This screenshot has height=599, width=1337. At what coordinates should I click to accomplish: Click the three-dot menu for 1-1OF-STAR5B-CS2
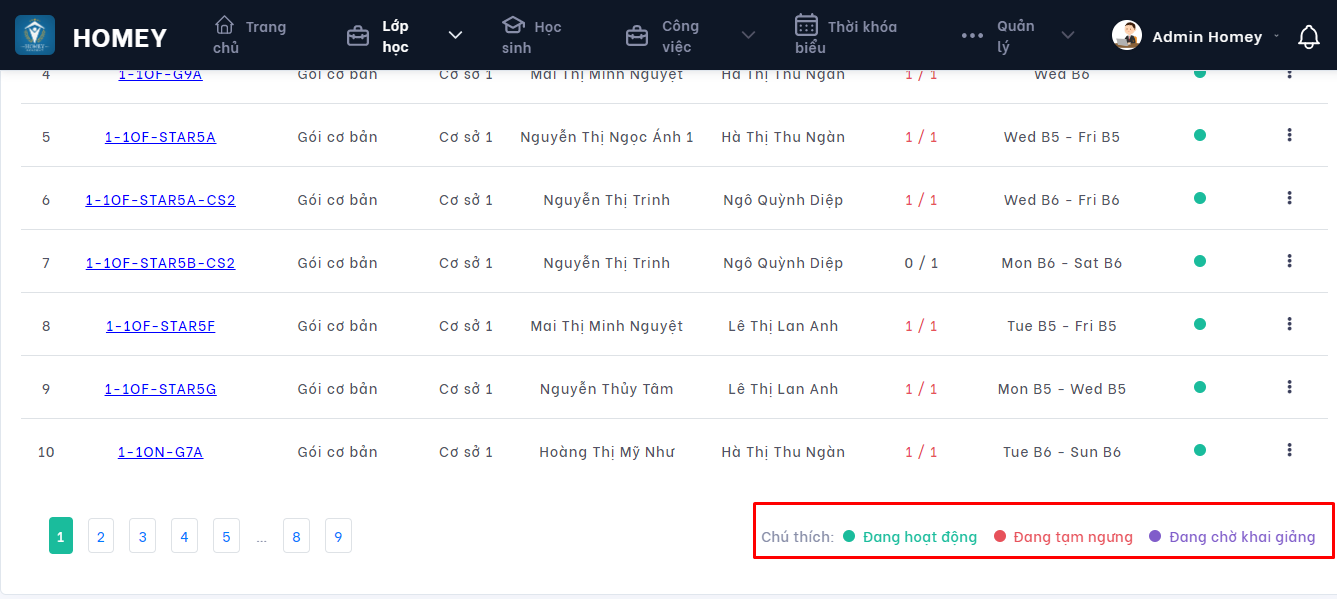1289,261
